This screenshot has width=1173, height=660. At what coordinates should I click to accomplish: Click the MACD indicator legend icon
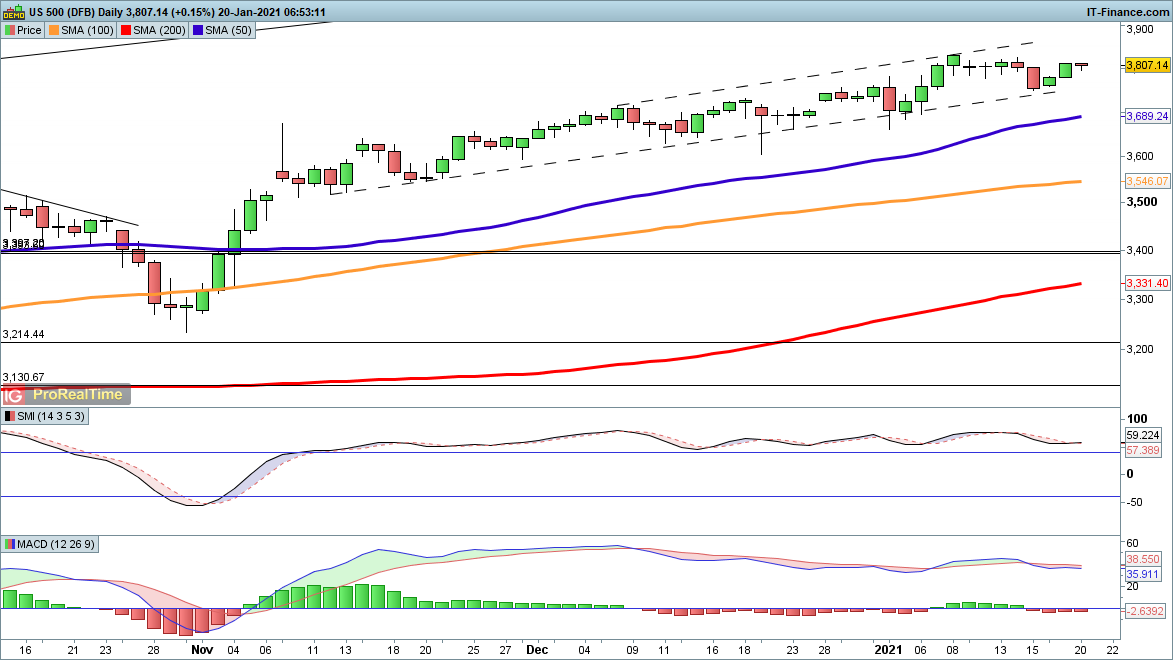tap(9, 544)
